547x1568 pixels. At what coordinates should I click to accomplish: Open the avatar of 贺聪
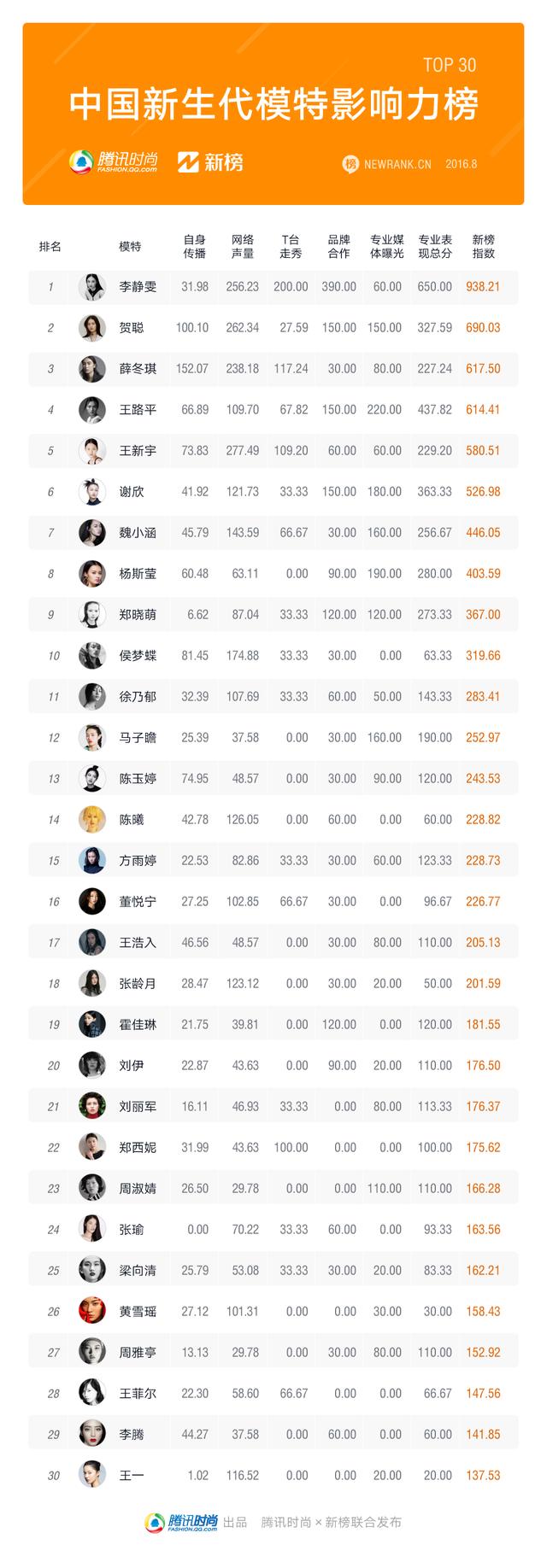coord(92,328)
